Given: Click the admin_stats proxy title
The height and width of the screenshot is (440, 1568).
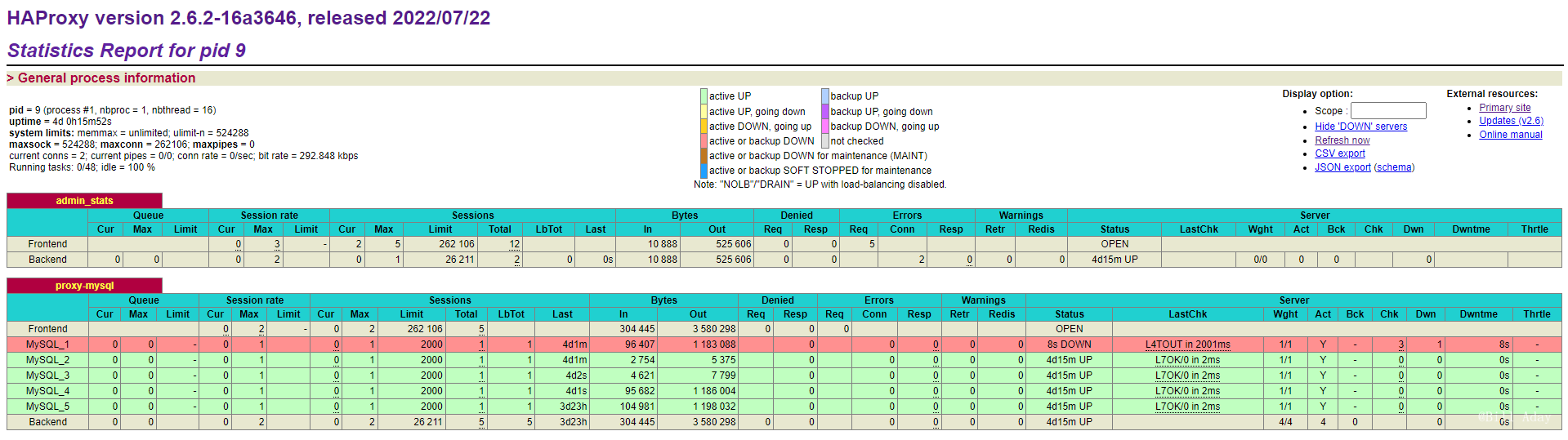Looking at the screenshot, I should click(x=84, y=201).
